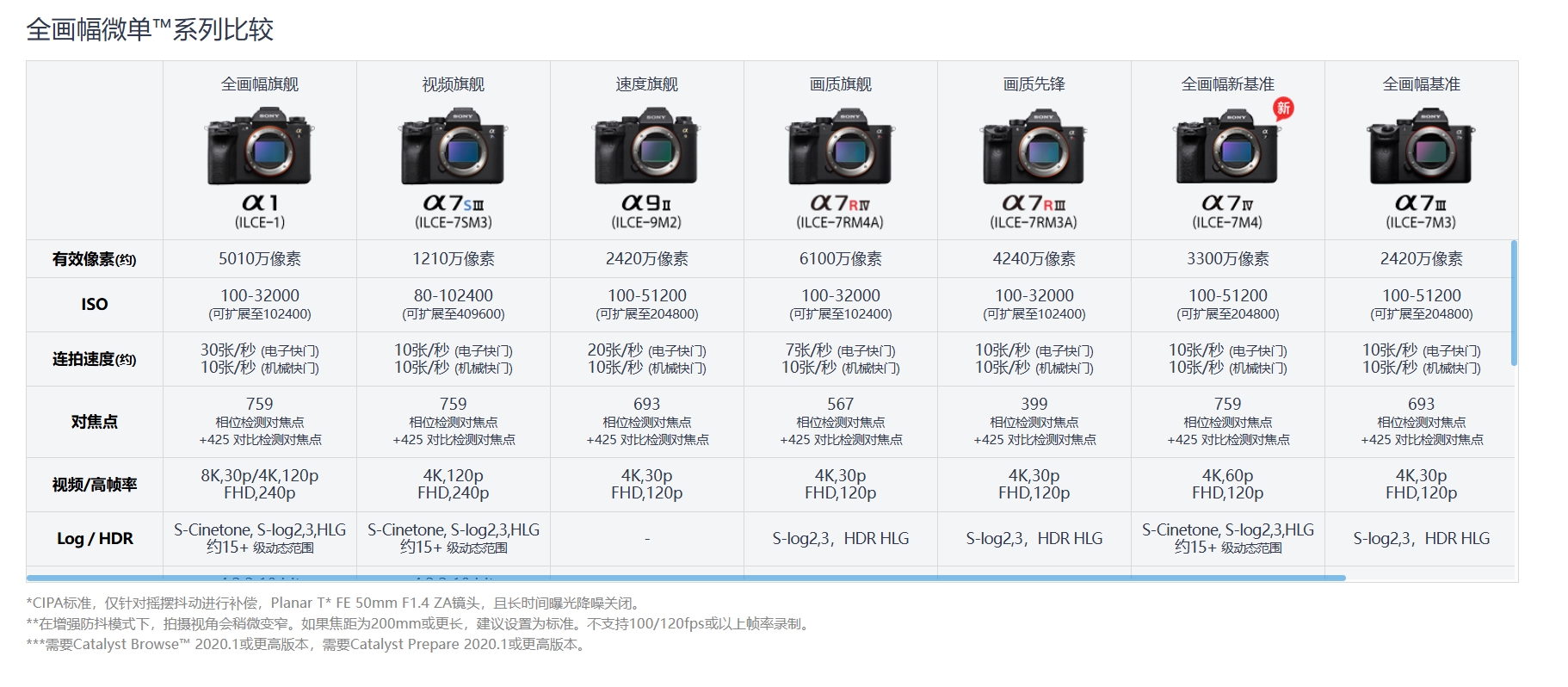Click the α9 II camera product image
The width and height of the screenshot is (1568, 687).
tap(646, 146)
